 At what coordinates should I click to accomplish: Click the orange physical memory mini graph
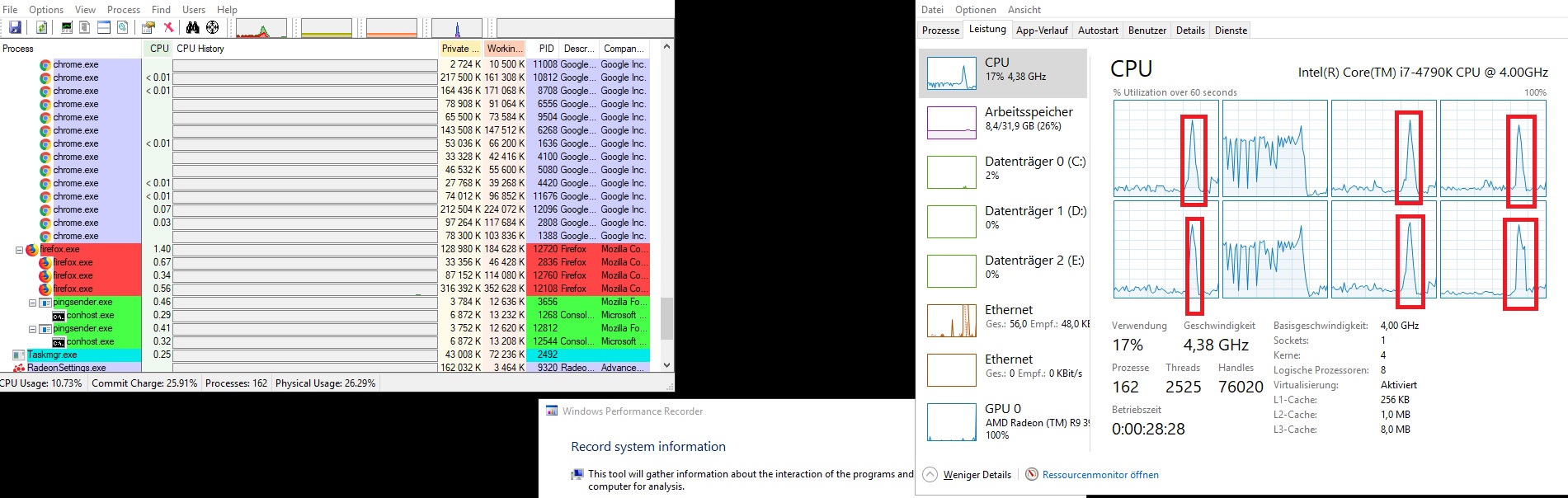coord(392,28)
